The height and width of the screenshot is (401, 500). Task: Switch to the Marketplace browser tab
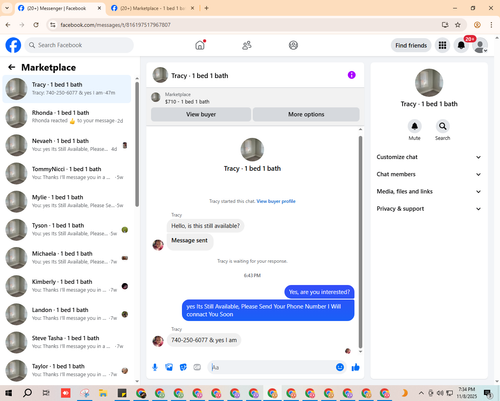point(152,8)
